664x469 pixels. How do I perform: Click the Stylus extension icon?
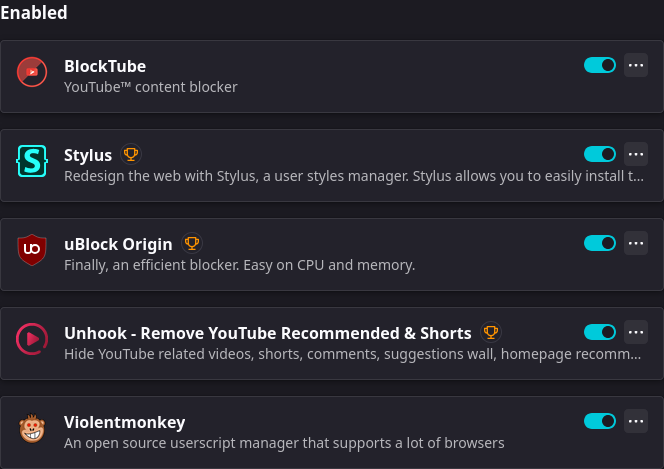[32, 161]
